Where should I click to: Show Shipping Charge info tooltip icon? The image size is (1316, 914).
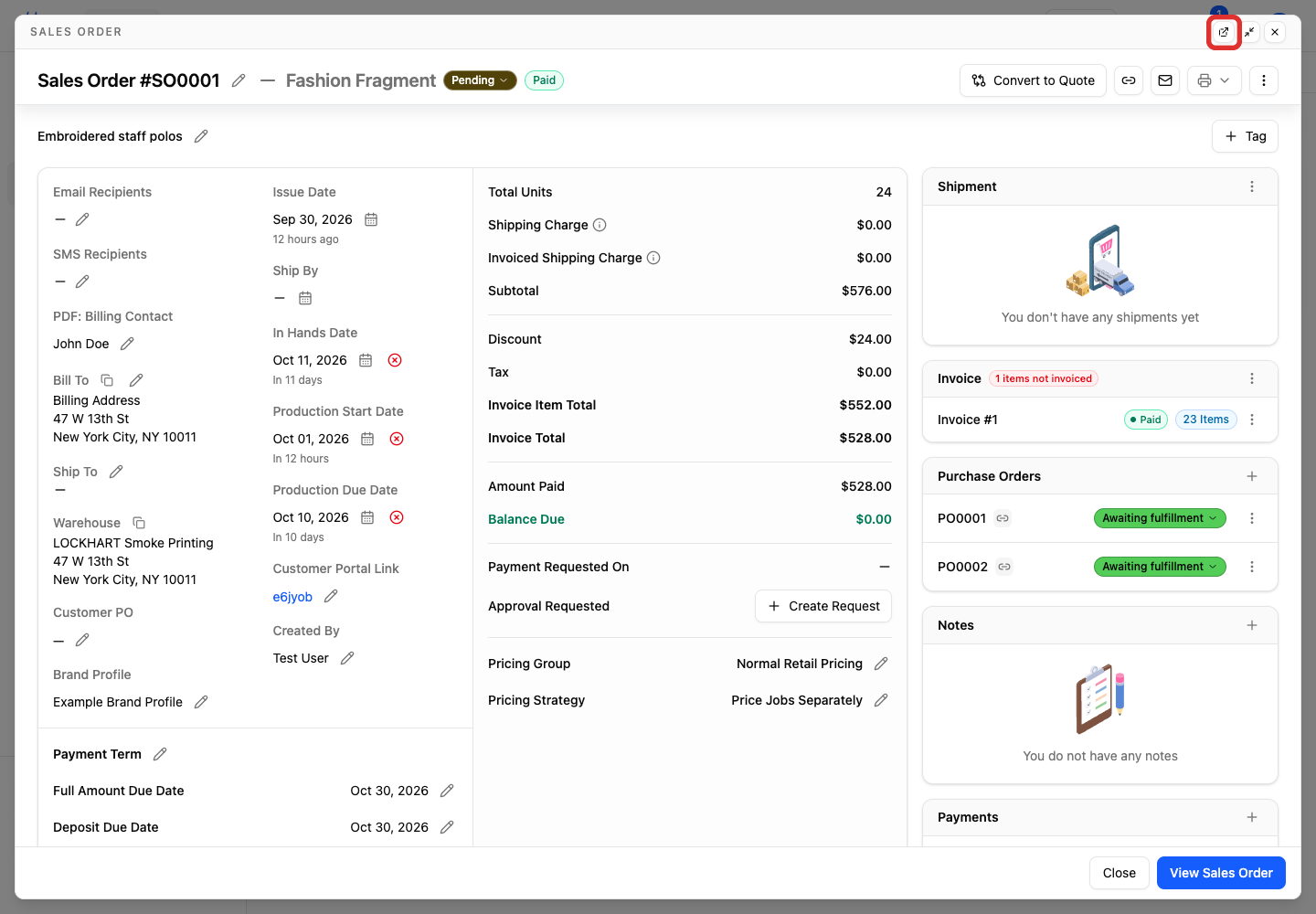(600, 225)
